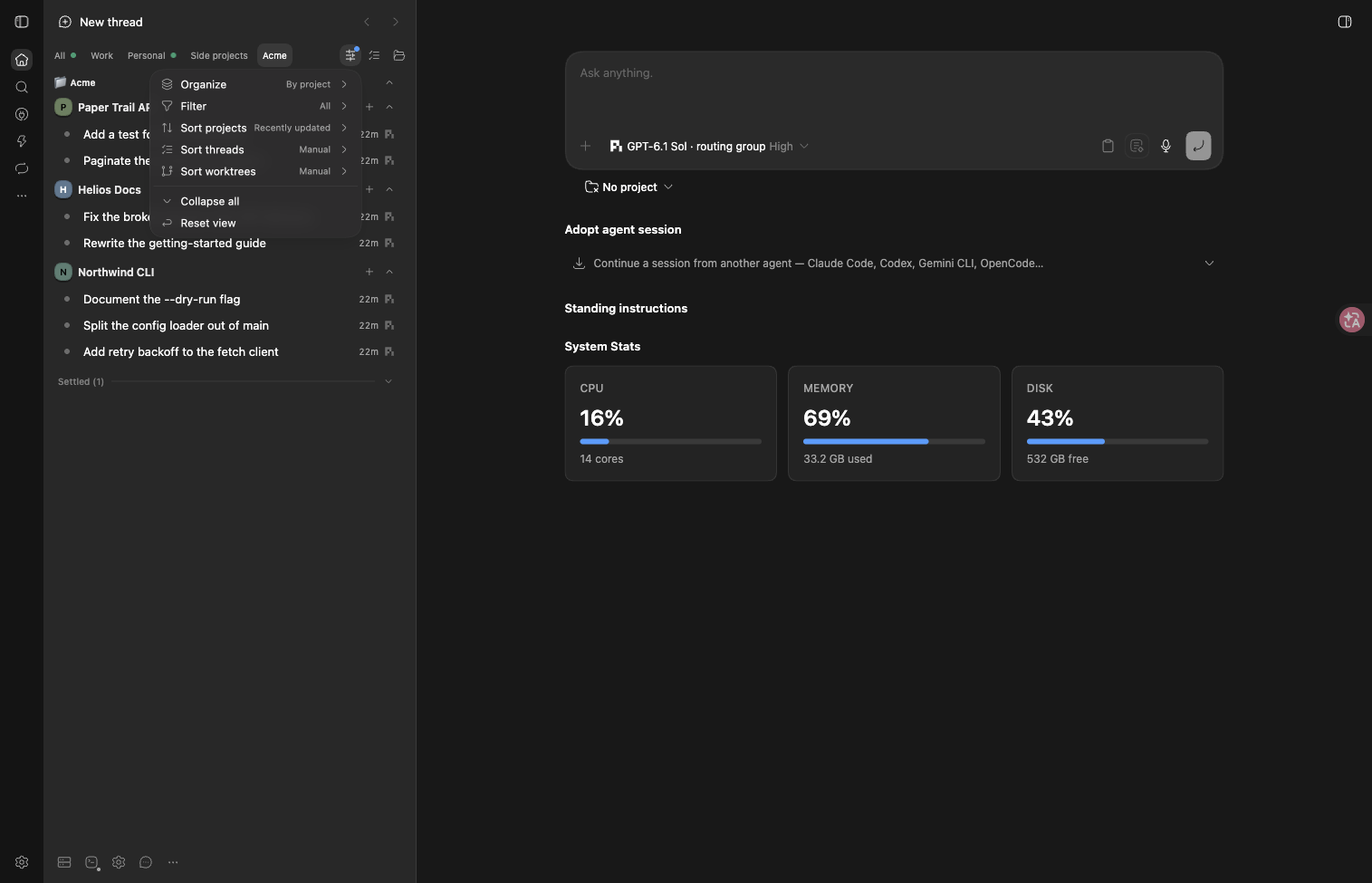The width and height of the screenshot is (1372, 883).
Task: Open the chat bubbles sidebar icon
Action: tap(22, 168)
